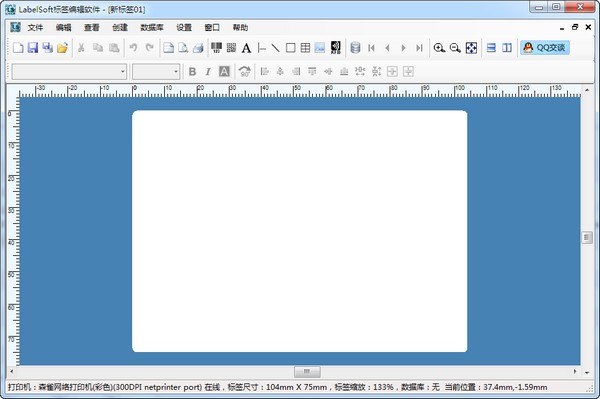This screenshot has height=399, width=600.
Task: Go to last database record
Action: pyautogui.click(x=419, y=48)
